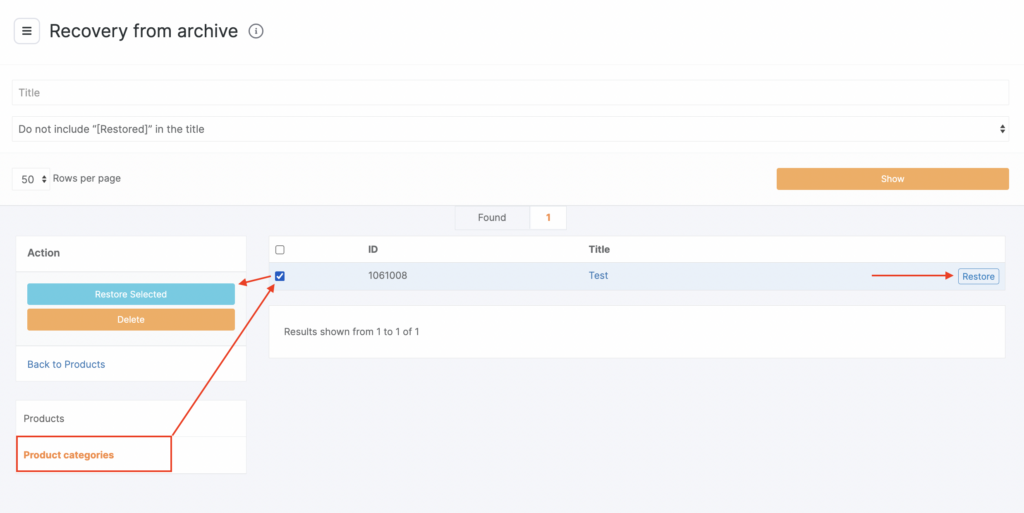Click the found count number 1
Screen dimensions: 1024x513
click(548, 217)
